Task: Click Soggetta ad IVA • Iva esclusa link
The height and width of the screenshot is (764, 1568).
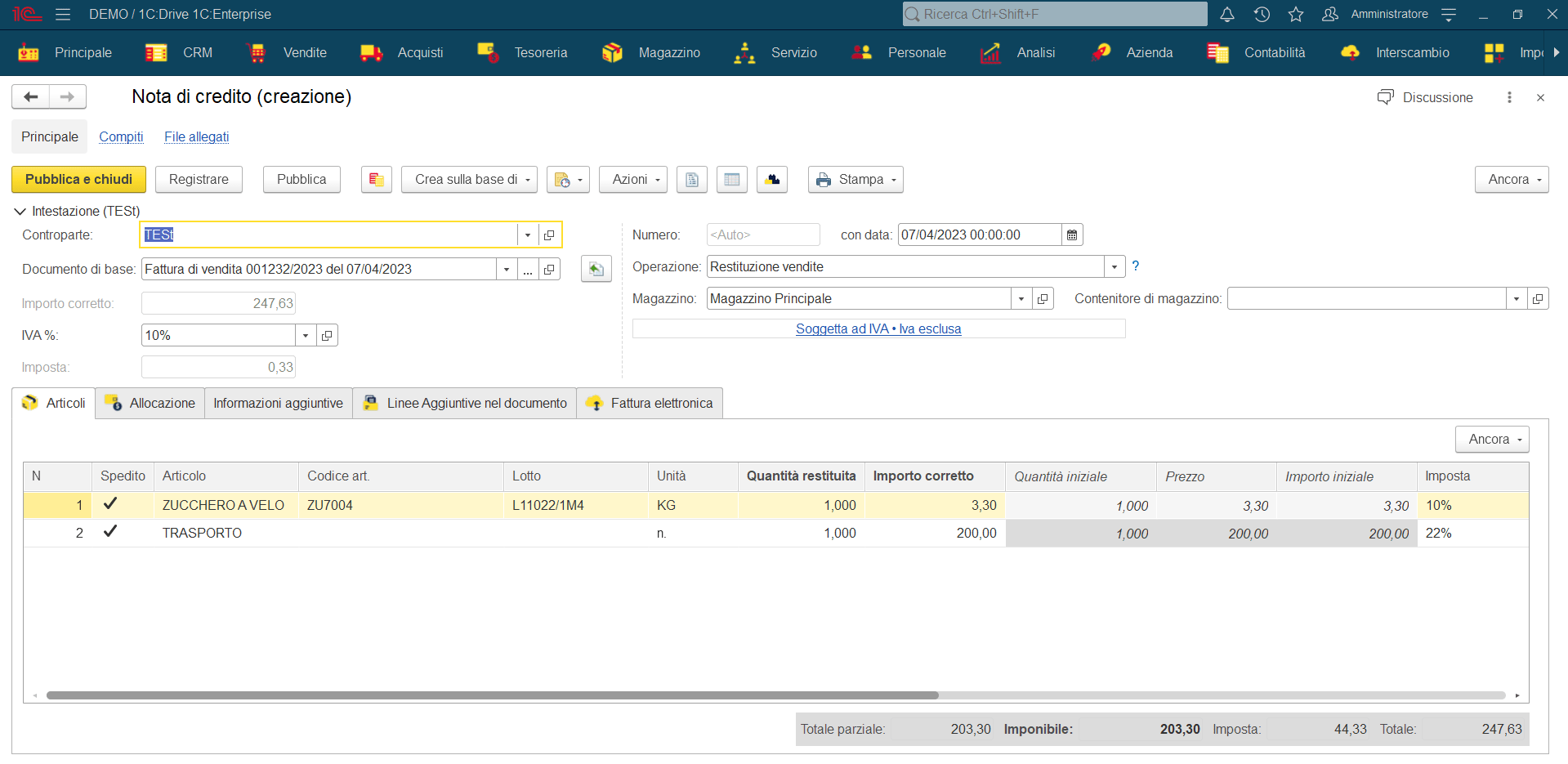Action: pyautogui.click(x=878, y=329)
